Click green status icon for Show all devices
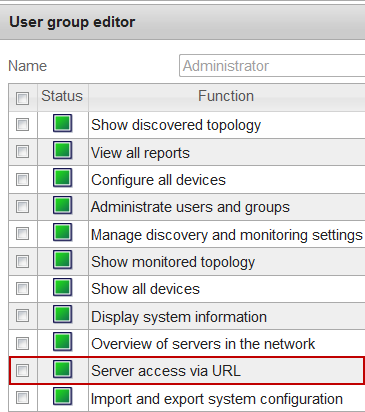Image resolution: width=365 pixels, height=412 pixels. [x=62, y=287]
